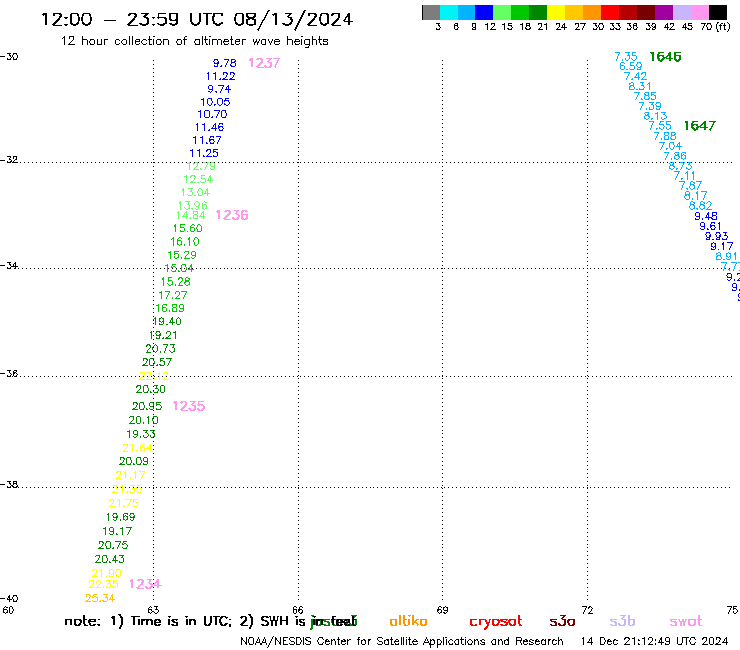Click the wave height value 19.40

[167, 321]
